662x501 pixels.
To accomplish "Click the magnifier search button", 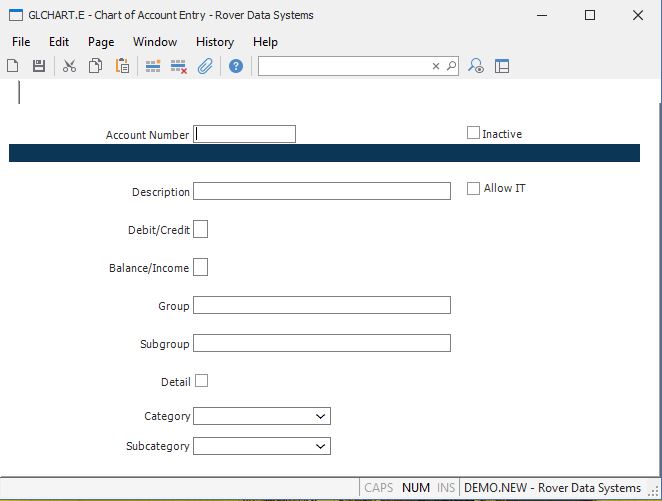I will 451,66.
